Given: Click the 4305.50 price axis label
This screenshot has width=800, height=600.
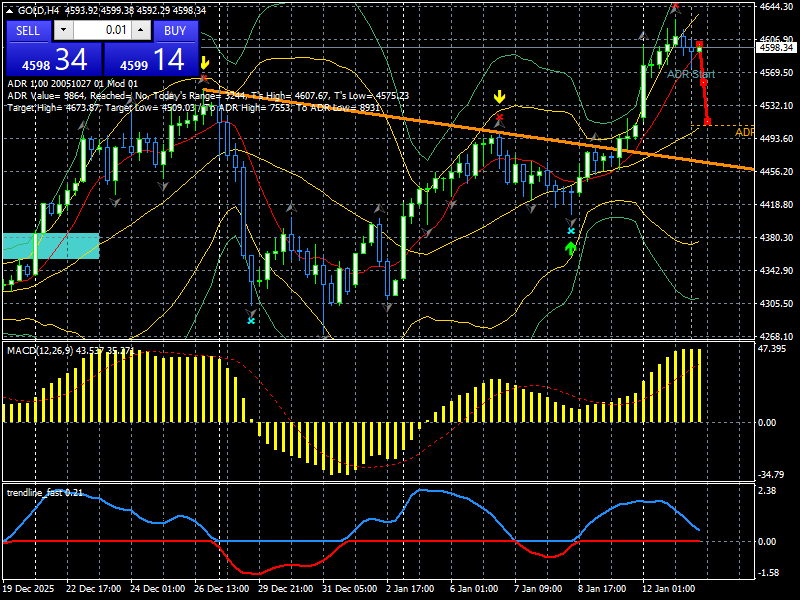Looking at the screenshot, I should pos(776,304).
